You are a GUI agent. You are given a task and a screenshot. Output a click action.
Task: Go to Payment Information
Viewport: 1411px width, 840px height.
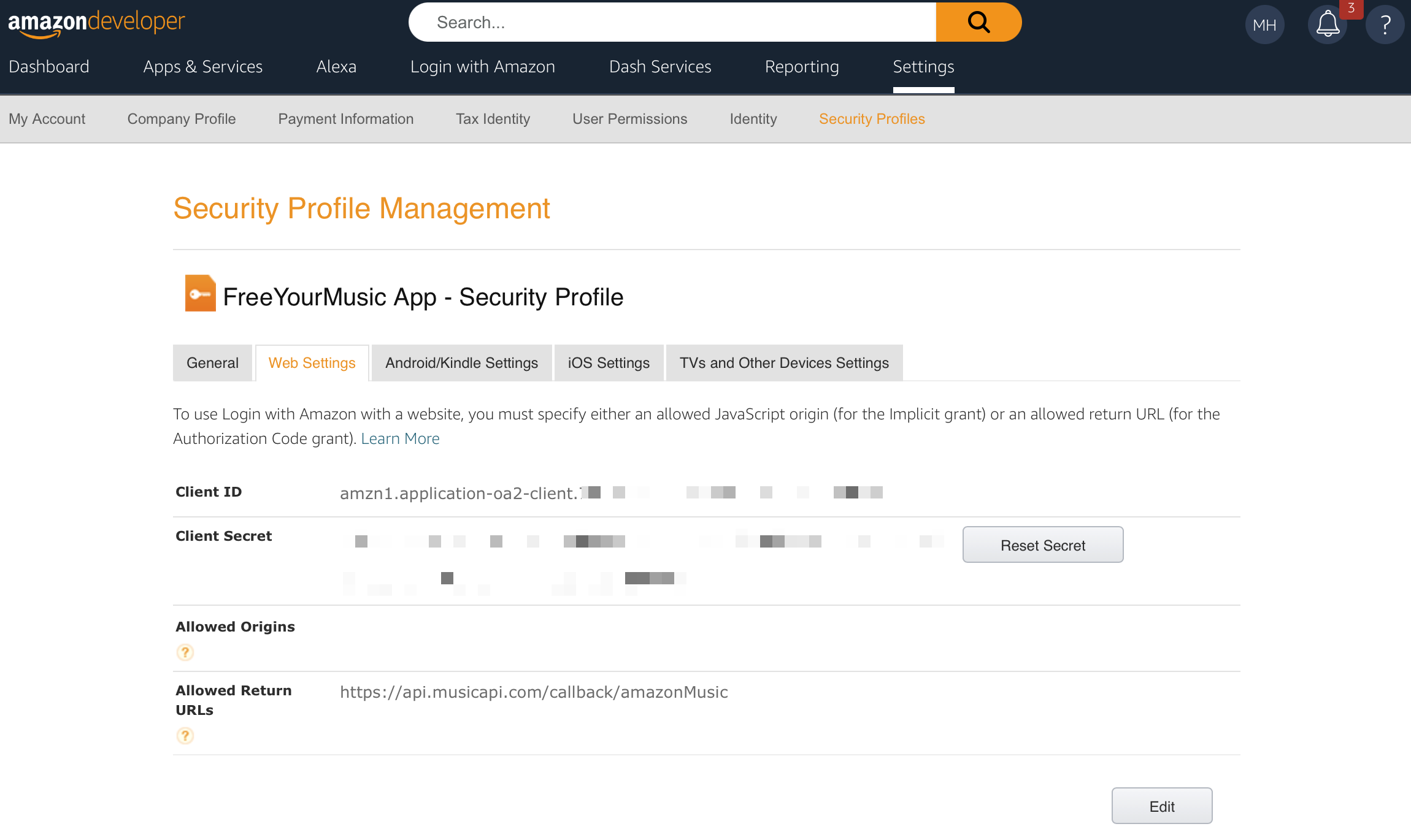coord(345,119)
